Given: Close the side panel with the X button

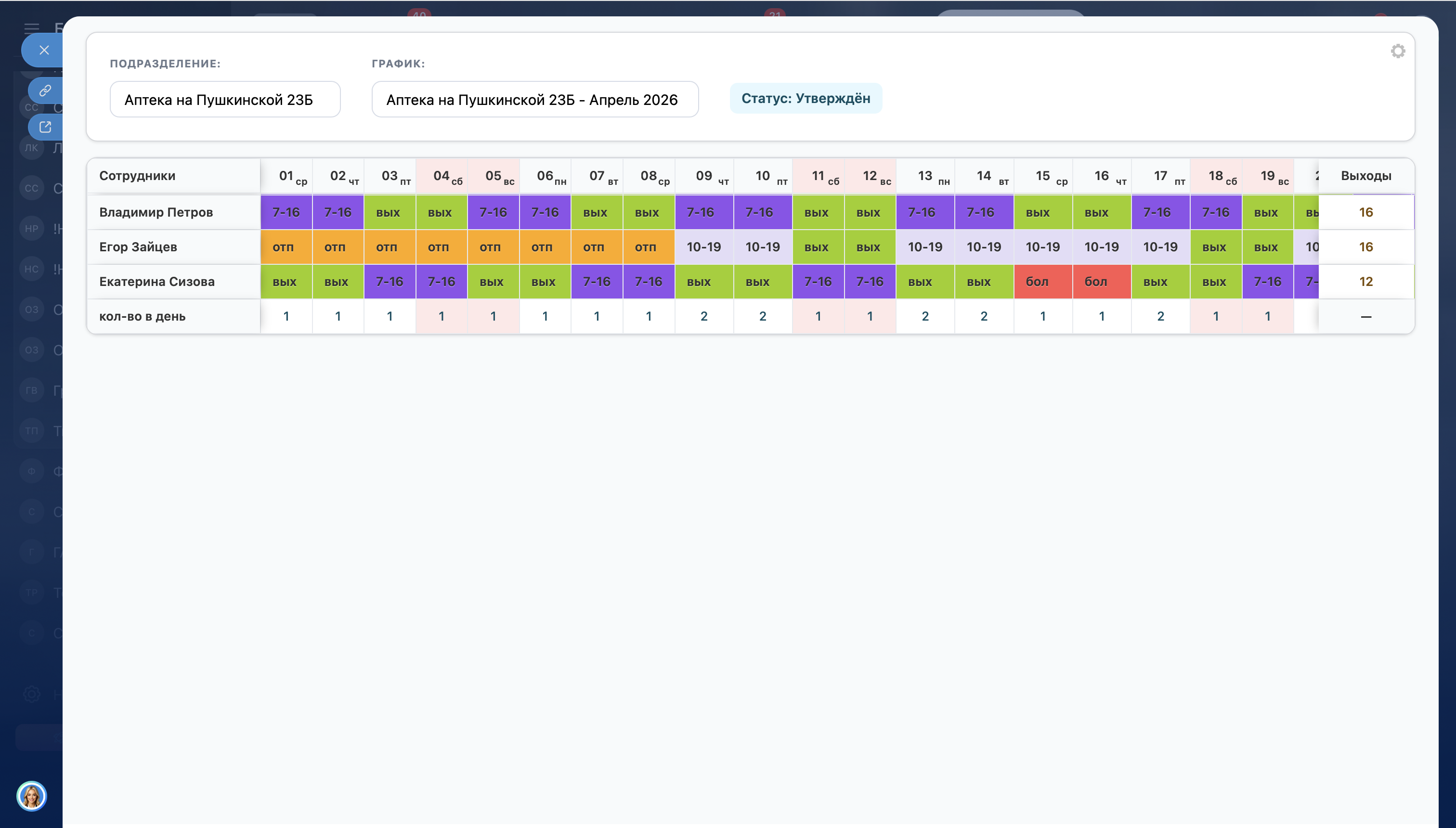Looking at the screenshot, I should click(44, 50).
